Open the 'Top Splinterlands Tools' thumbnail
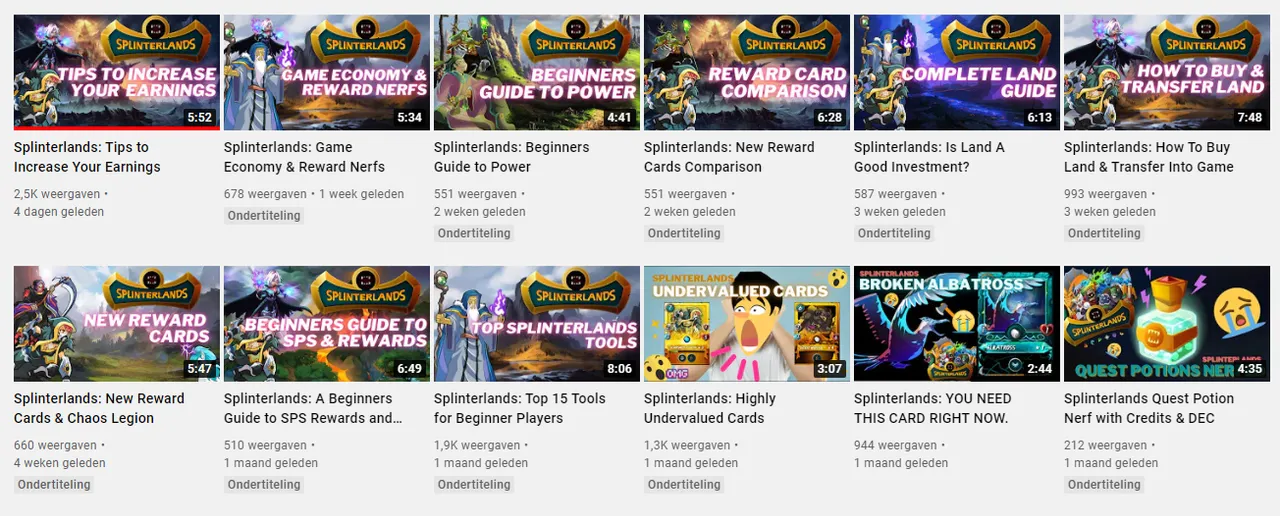Image resolution: width=1280 pixels, height=516 pixels. point(537,324)
